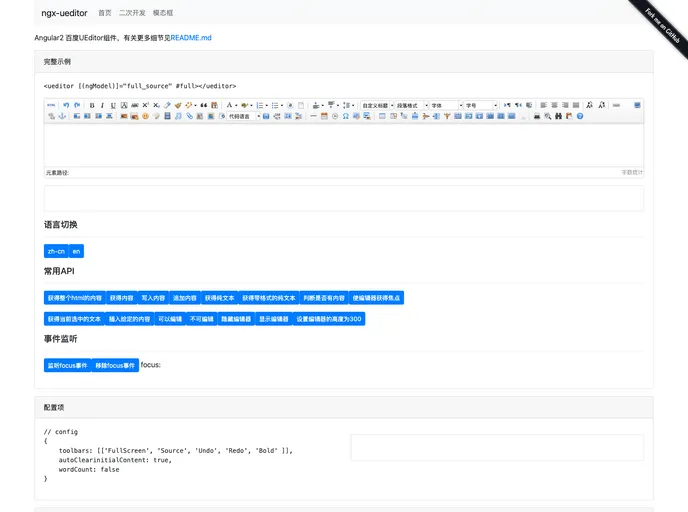Viewport: 688px width, 512px height.
Task: Align text center in editor
Action: pos(555,105)
